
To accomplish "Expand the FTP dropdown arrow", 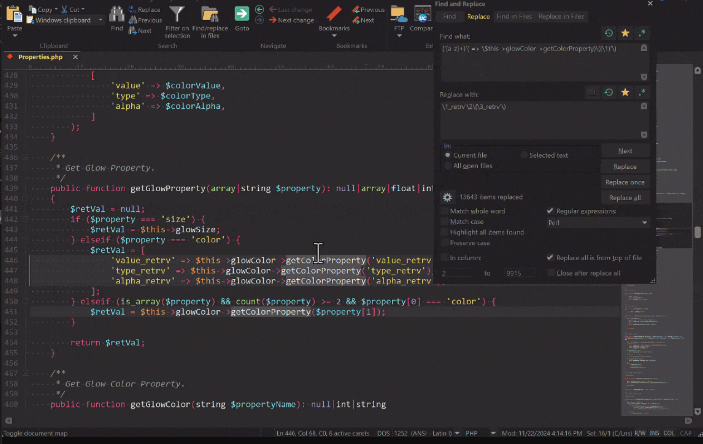I will tap(399, 36).
